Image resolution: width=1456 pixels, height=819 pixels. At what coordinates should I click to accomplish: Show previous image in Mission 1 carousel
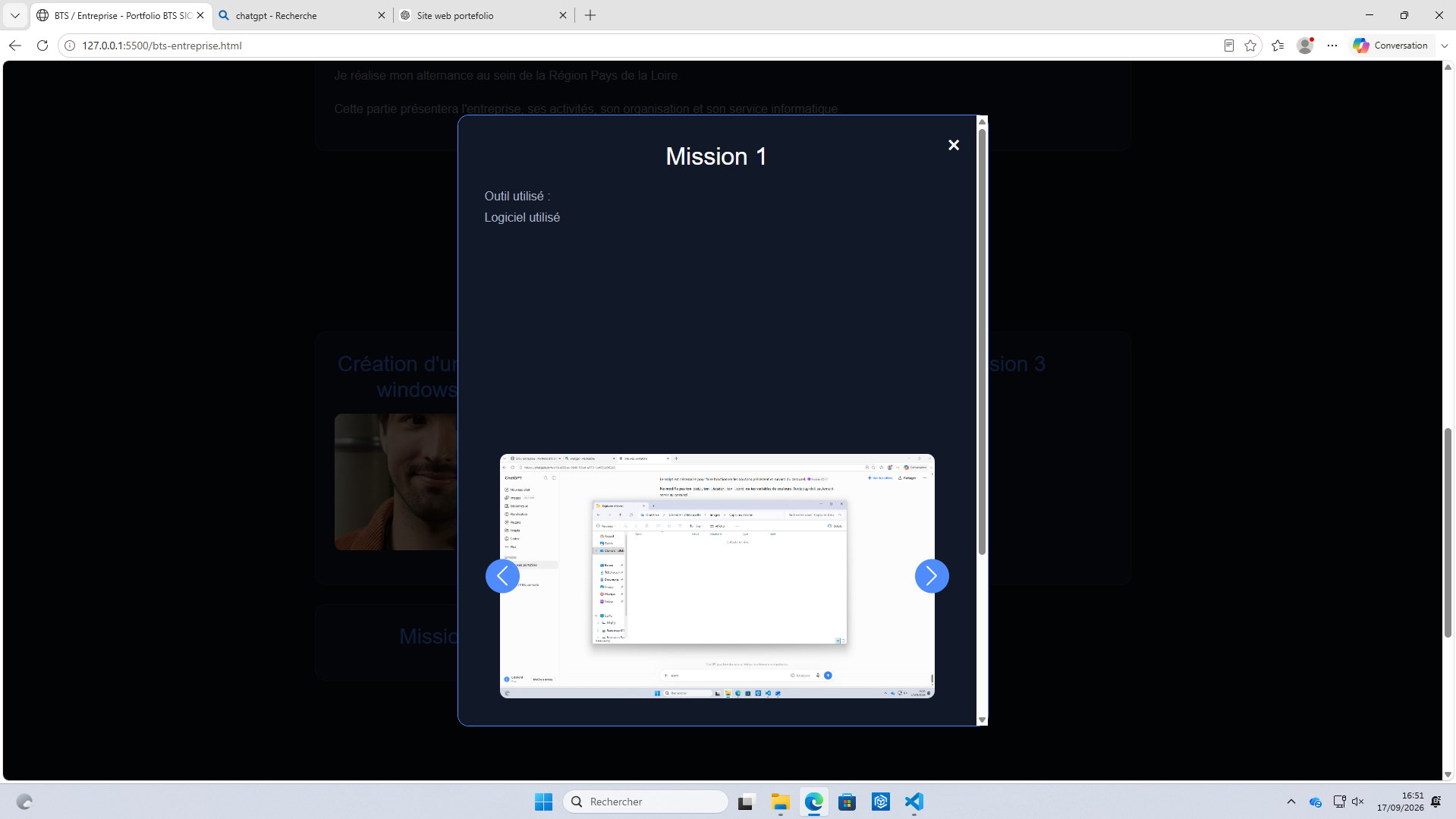pyautogui.click(x=502, y=576)
